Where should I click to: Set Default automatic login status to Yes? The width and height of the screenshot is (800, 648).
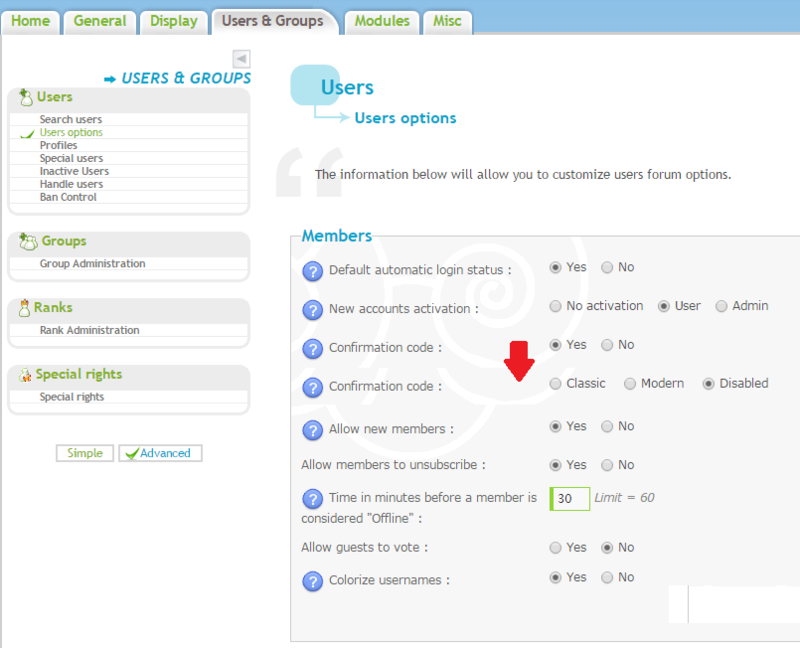point(556,267)
